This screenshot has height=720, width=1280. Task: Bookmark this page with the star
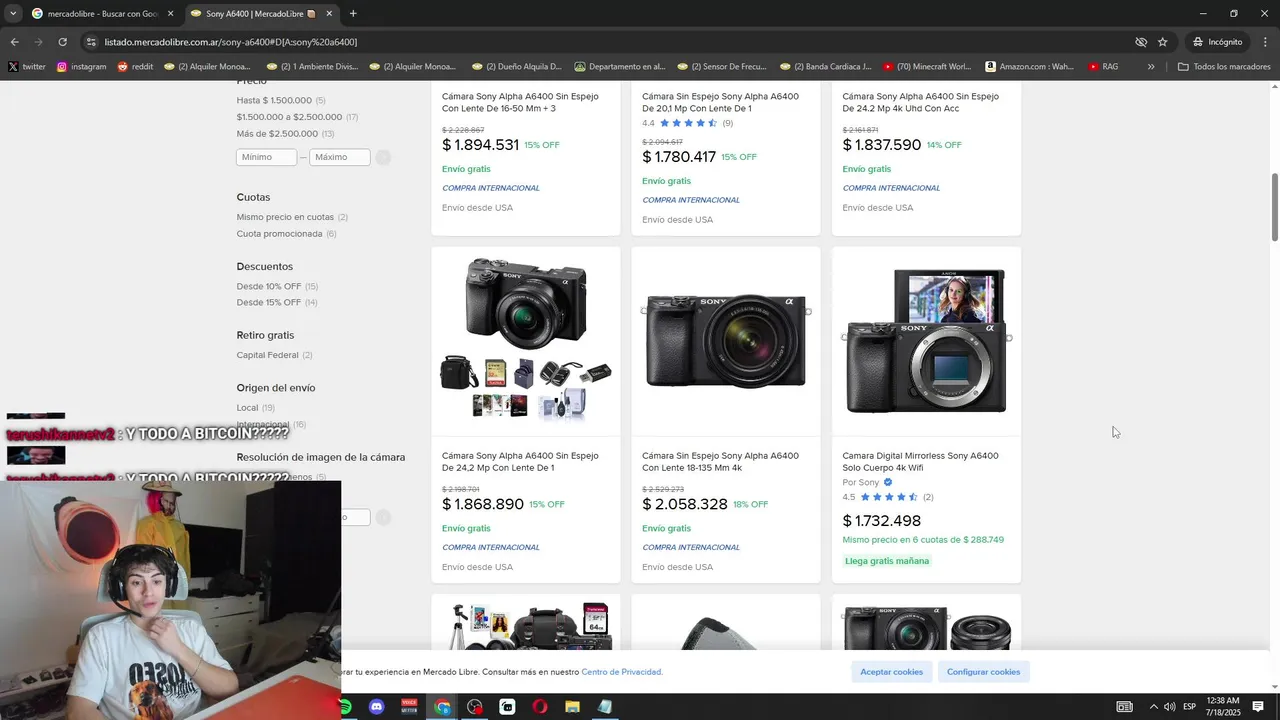coord(1162,42)
